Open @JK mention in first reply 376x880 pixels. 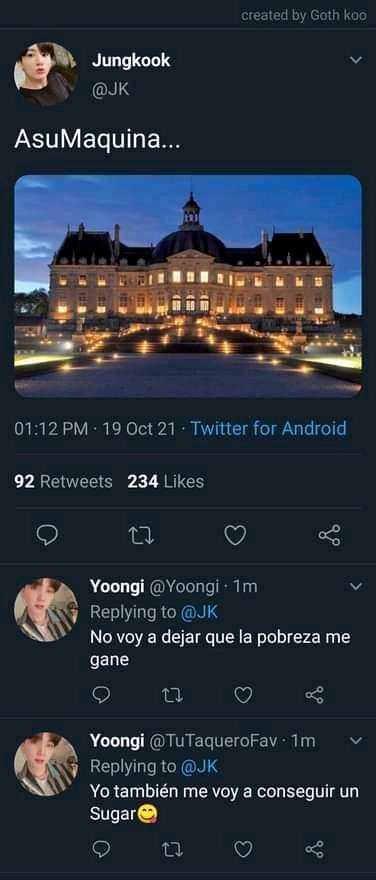199,612
